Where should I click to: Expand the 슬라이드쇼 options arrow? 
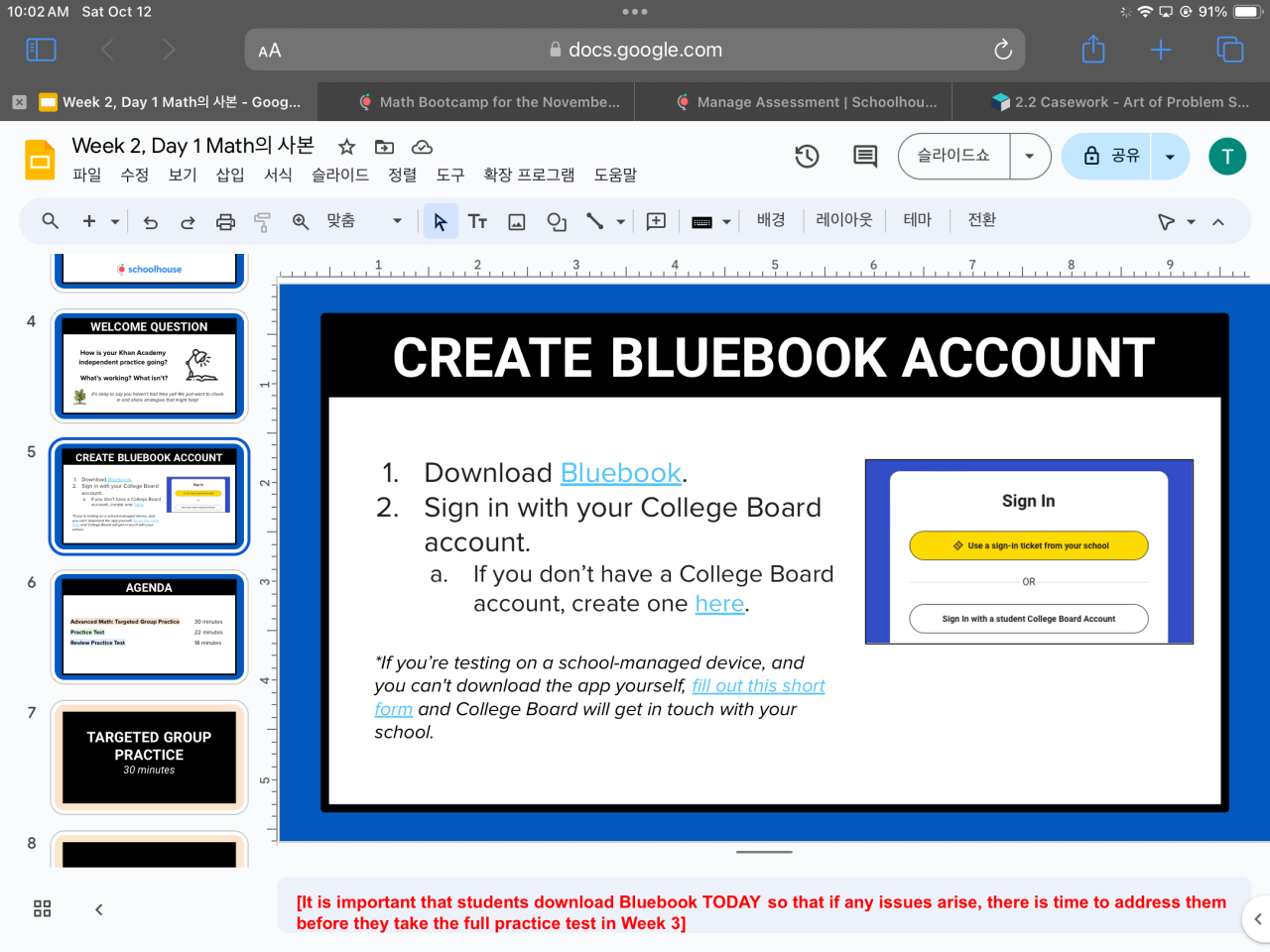[1030, 156]
